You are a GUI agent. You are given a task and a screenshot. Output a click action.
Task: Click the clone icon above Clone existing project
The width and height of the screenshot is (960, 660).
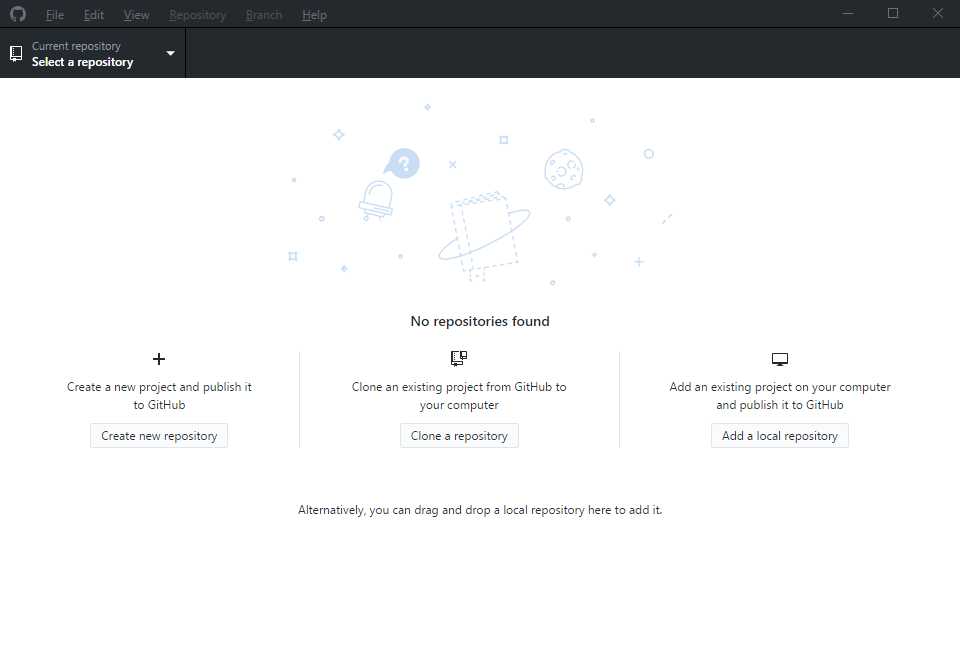click(x=459, y=358)
